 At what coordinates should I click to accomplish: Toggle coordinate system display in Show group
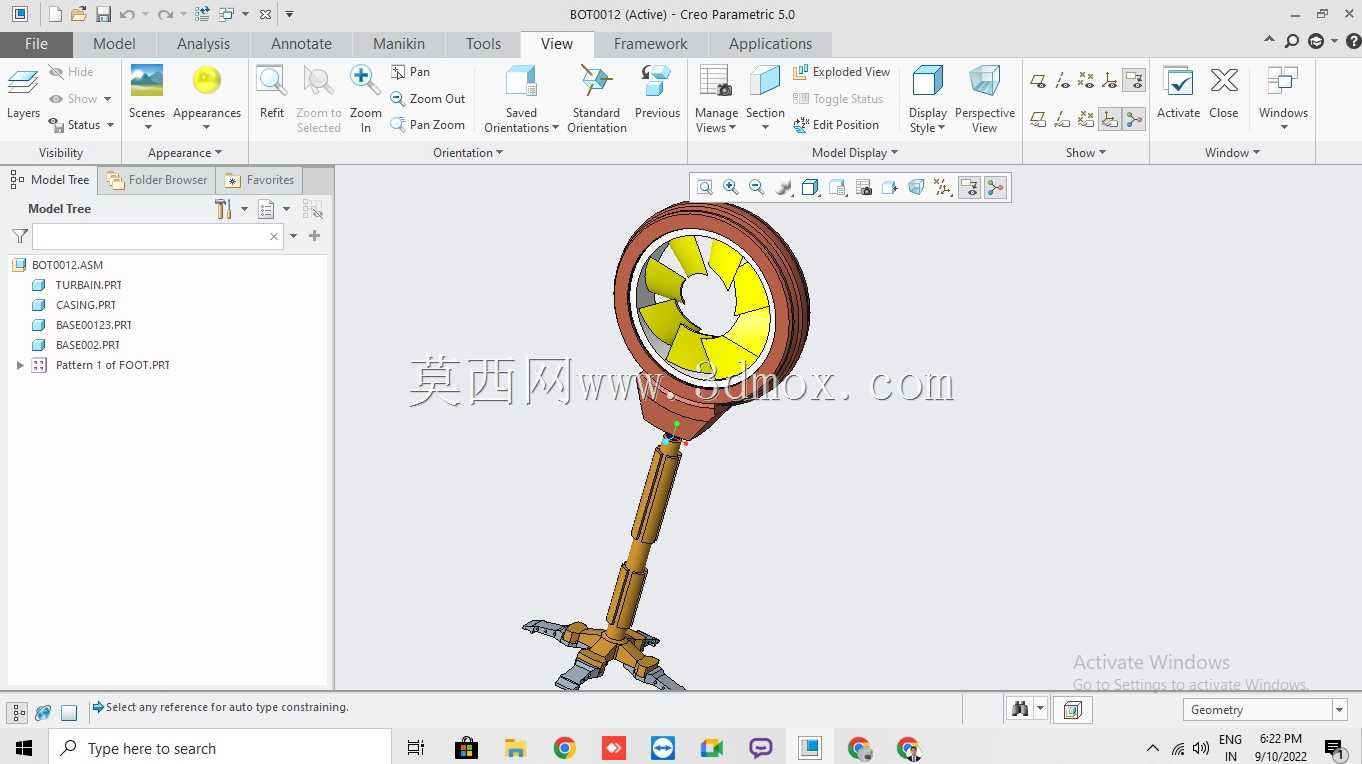pyautogui.click(x=1110, y=80)
